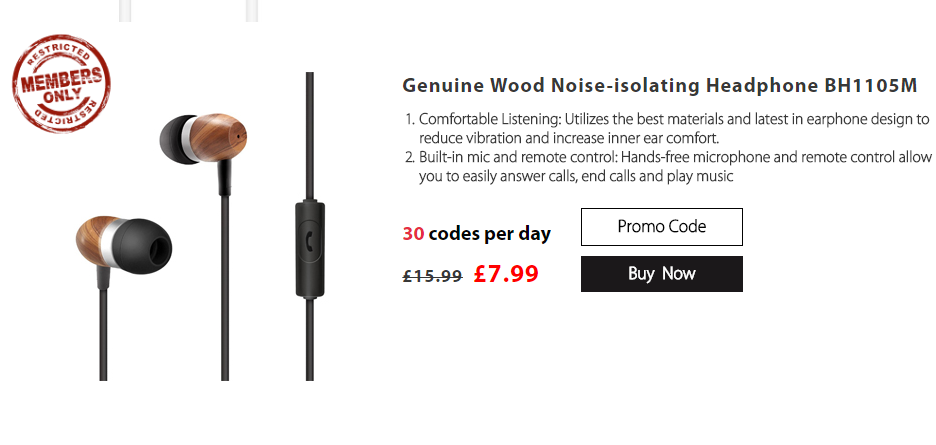The image size is (936, 445).
Task: Click the cable below the lower earbud
Action: [103, 330]
